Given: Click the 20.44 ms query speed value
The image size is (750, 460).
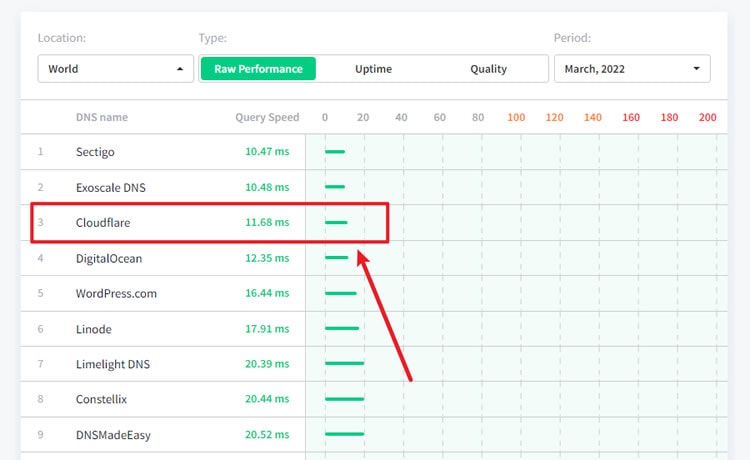Looking at the screenshot, I should (x=267, y=399).
